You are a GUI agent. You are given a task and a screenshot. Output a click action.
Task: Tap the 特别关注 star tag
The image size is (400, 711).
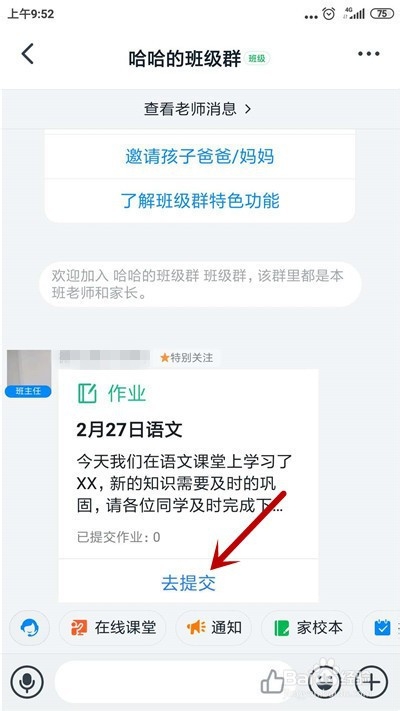(x=186, y=358)
